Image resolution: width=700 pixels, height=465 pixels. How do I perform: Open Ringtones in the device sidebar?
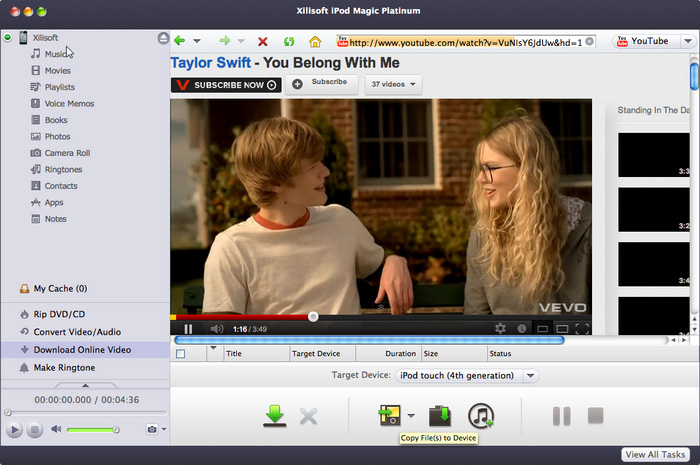point(63,170)
